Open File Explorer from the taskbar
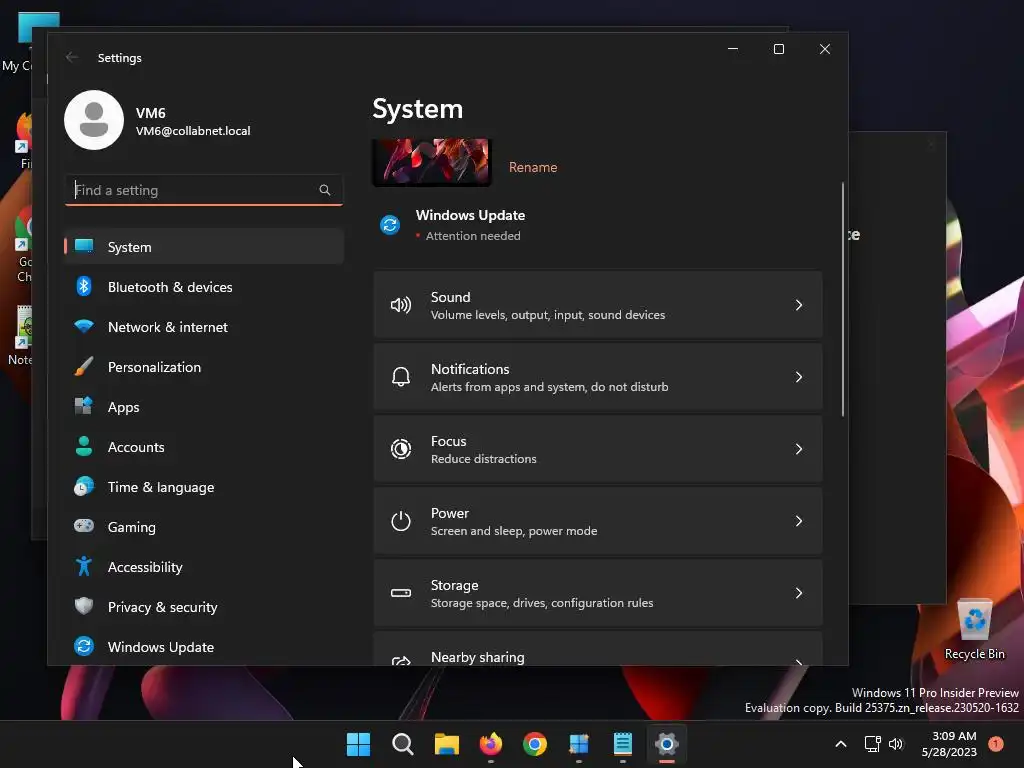 tap(447, 744)
